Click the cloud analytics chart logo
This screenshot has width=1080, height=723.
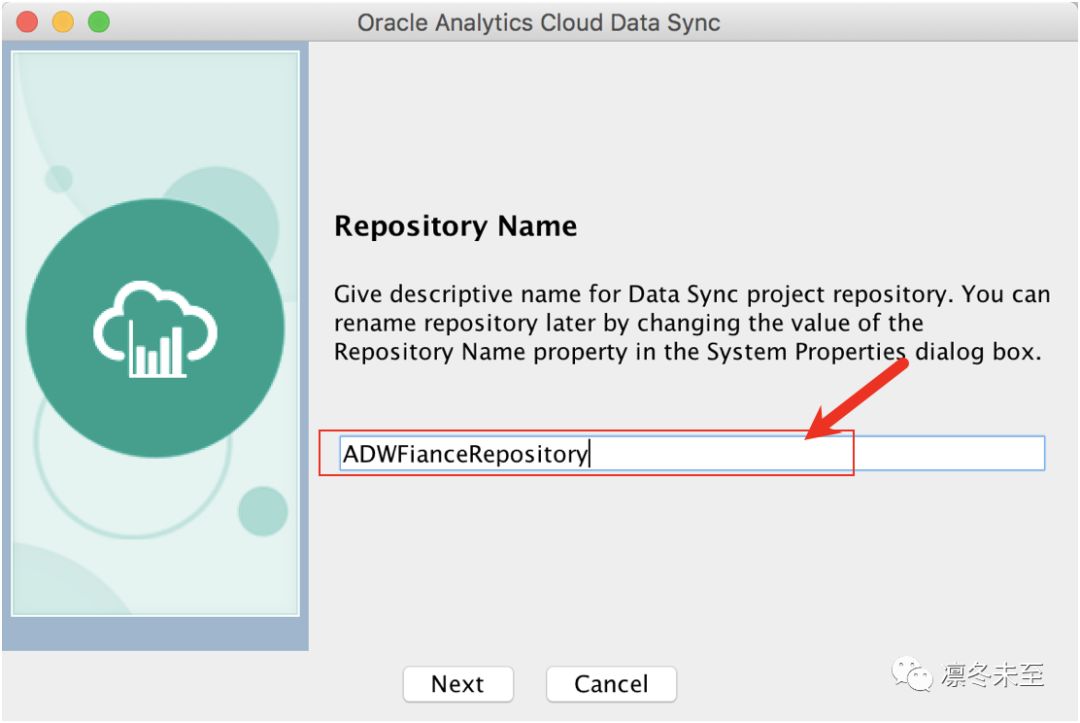(x=156, y=328)
